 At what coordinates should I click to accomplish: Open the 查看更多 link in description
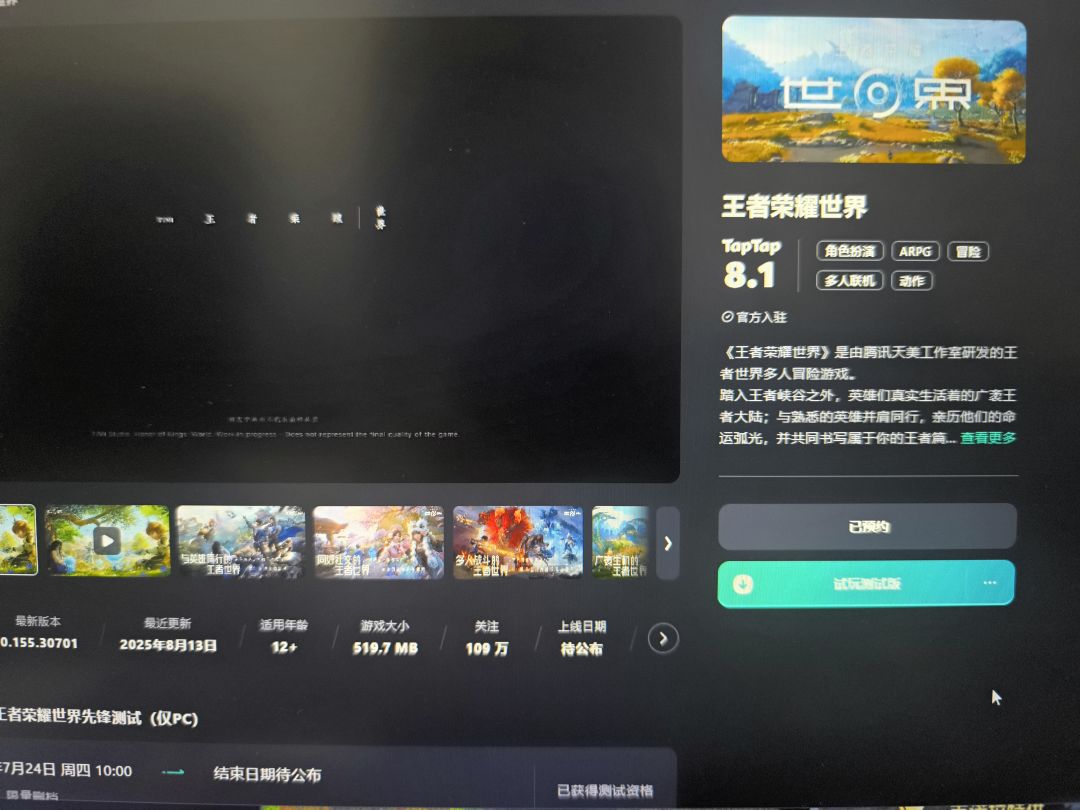click(x=988, y=437)
